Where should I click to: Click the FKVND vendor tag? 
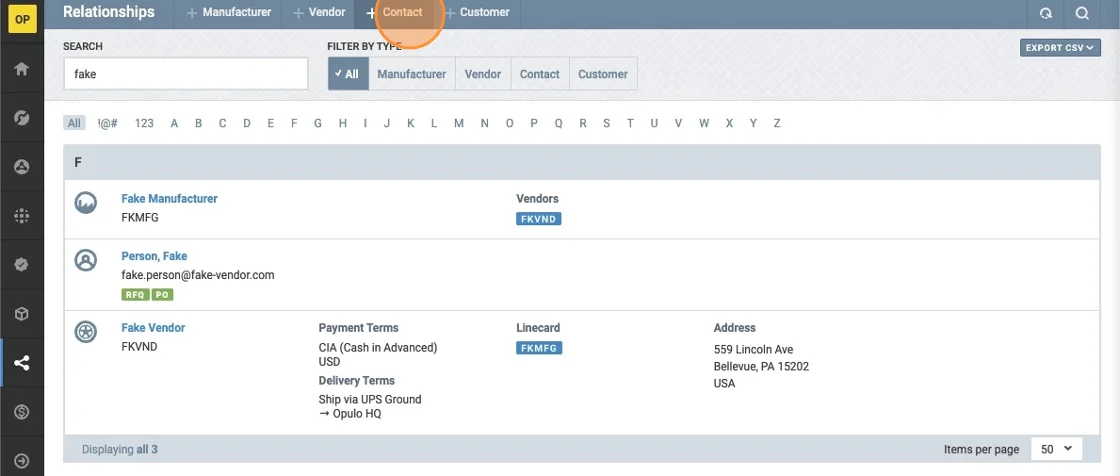tap(539, 218)
